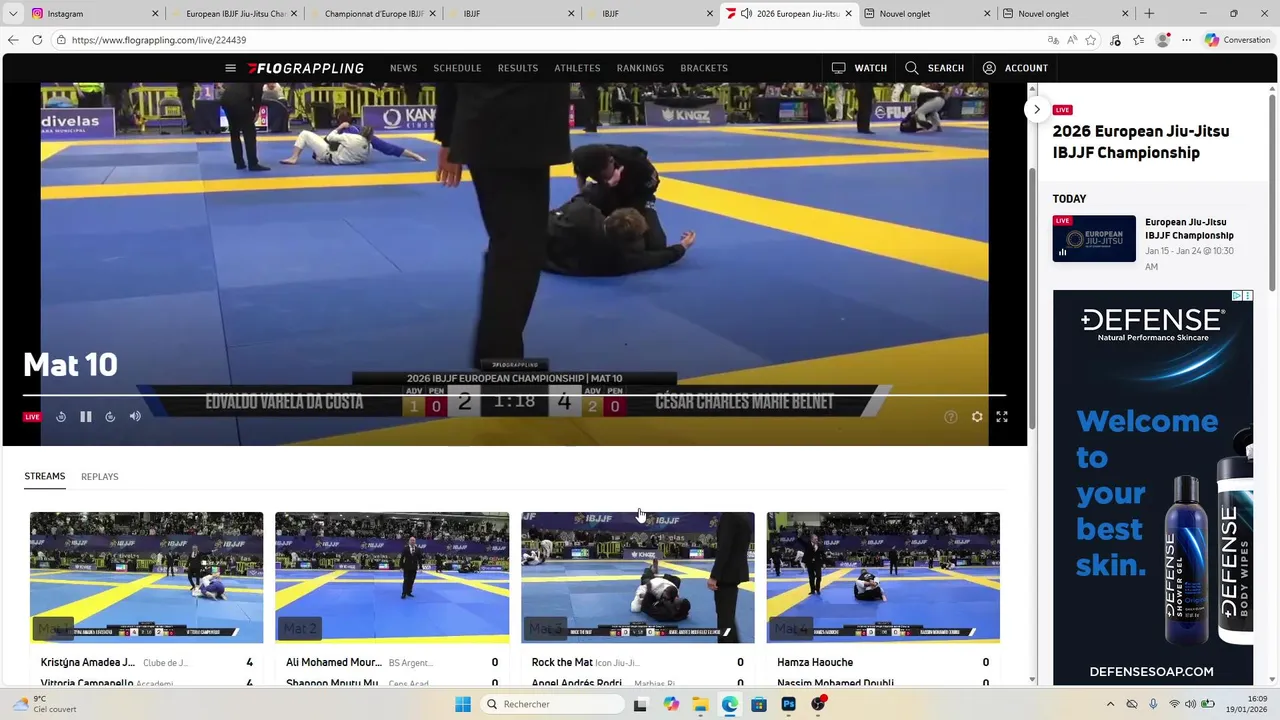Open the player help question-mark icon
The height and width of the screenshot is (720, 1280).
click(x=951, y=417)
